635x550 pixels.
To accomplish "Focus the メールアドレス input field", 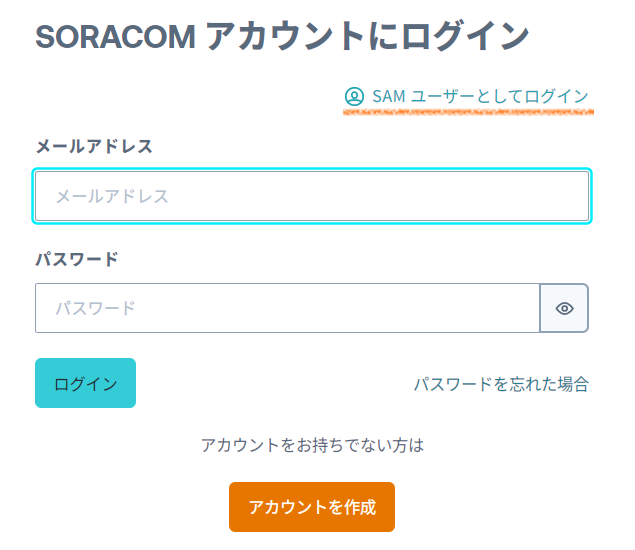I will [312, 196].
